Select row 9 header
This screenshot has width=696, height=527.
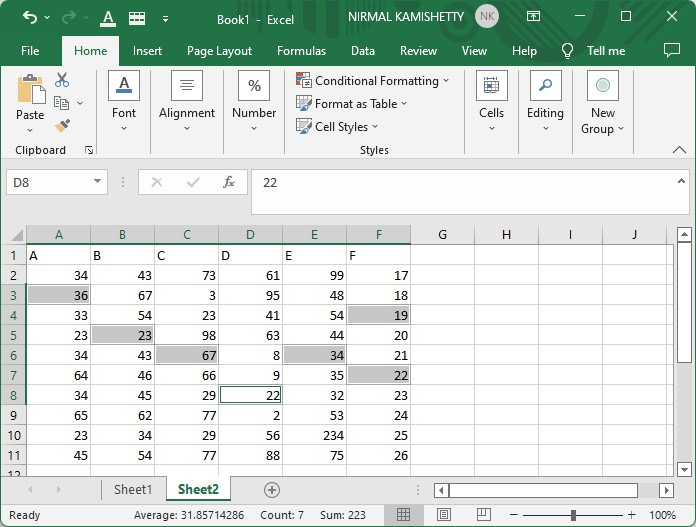(13, 416)
